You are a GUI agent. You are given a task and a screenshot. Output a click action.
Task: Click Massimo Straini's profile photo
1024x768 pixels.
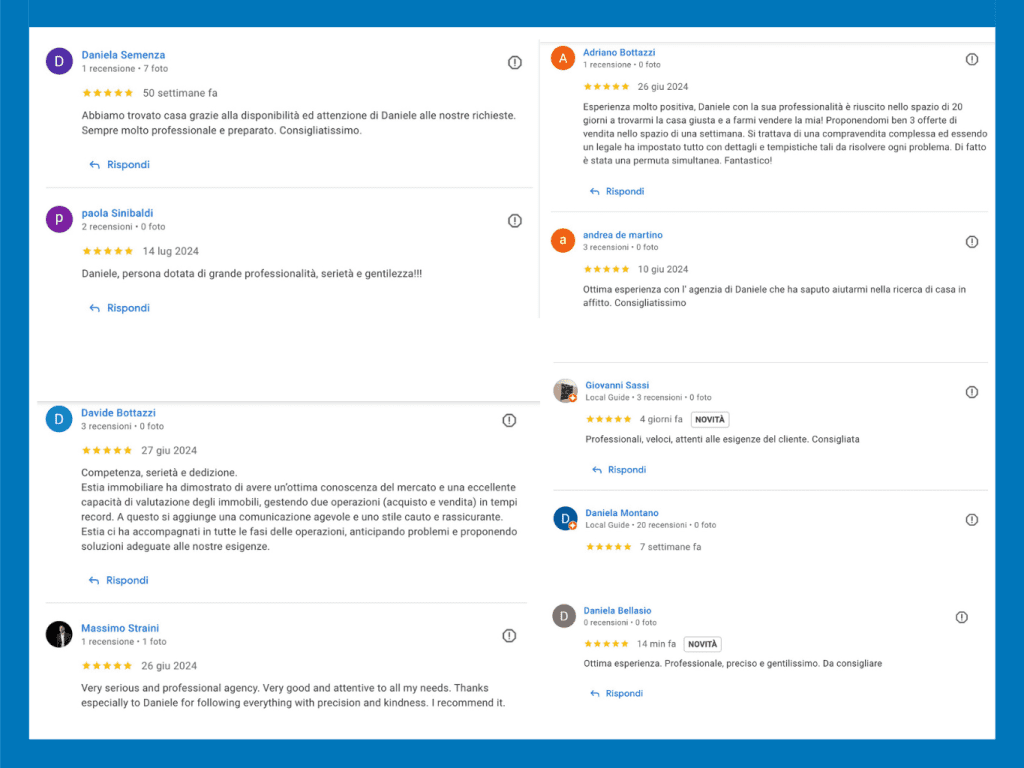point(59,634)
